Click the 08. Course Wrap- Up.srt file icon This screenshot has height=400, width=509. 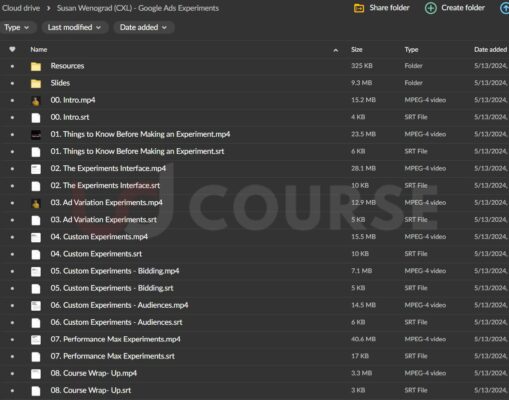point(36,391)
